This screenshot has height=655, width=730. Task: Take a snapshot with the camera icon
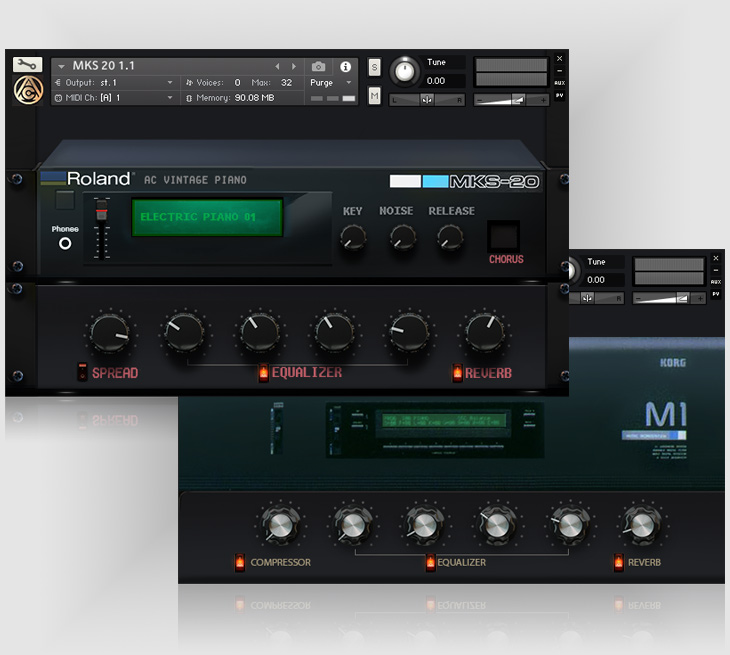click(x=318, y=67)
